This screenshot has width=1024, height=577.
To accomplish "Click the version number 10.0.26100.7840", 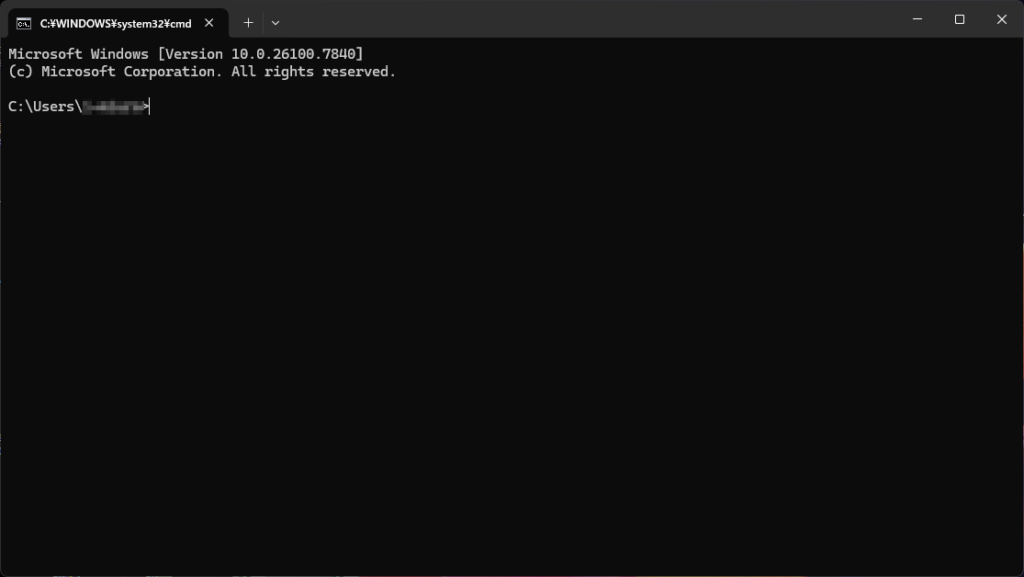I will [x=293, y=54].
